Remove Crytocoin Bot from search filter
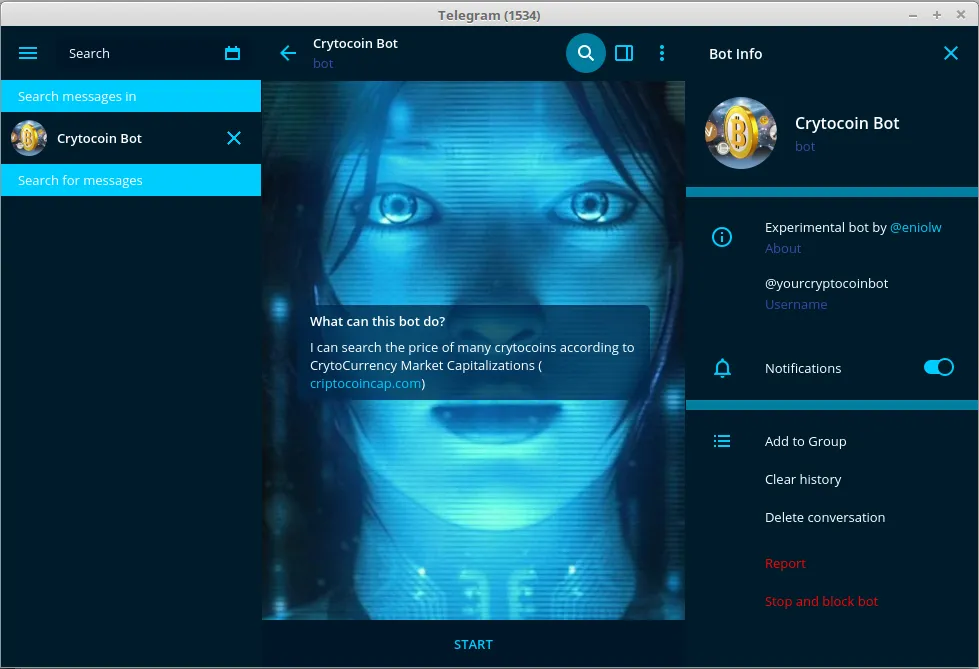 pyautogui.click(x=234, y=138)
